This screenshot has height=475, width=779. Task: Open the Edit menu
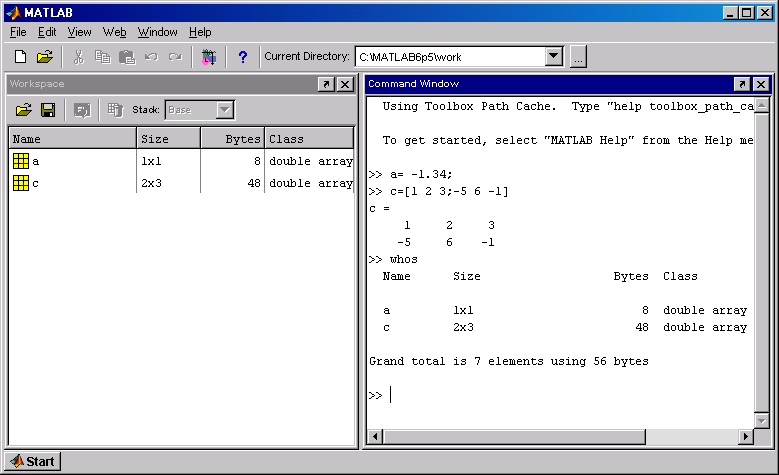click(47, 32)
